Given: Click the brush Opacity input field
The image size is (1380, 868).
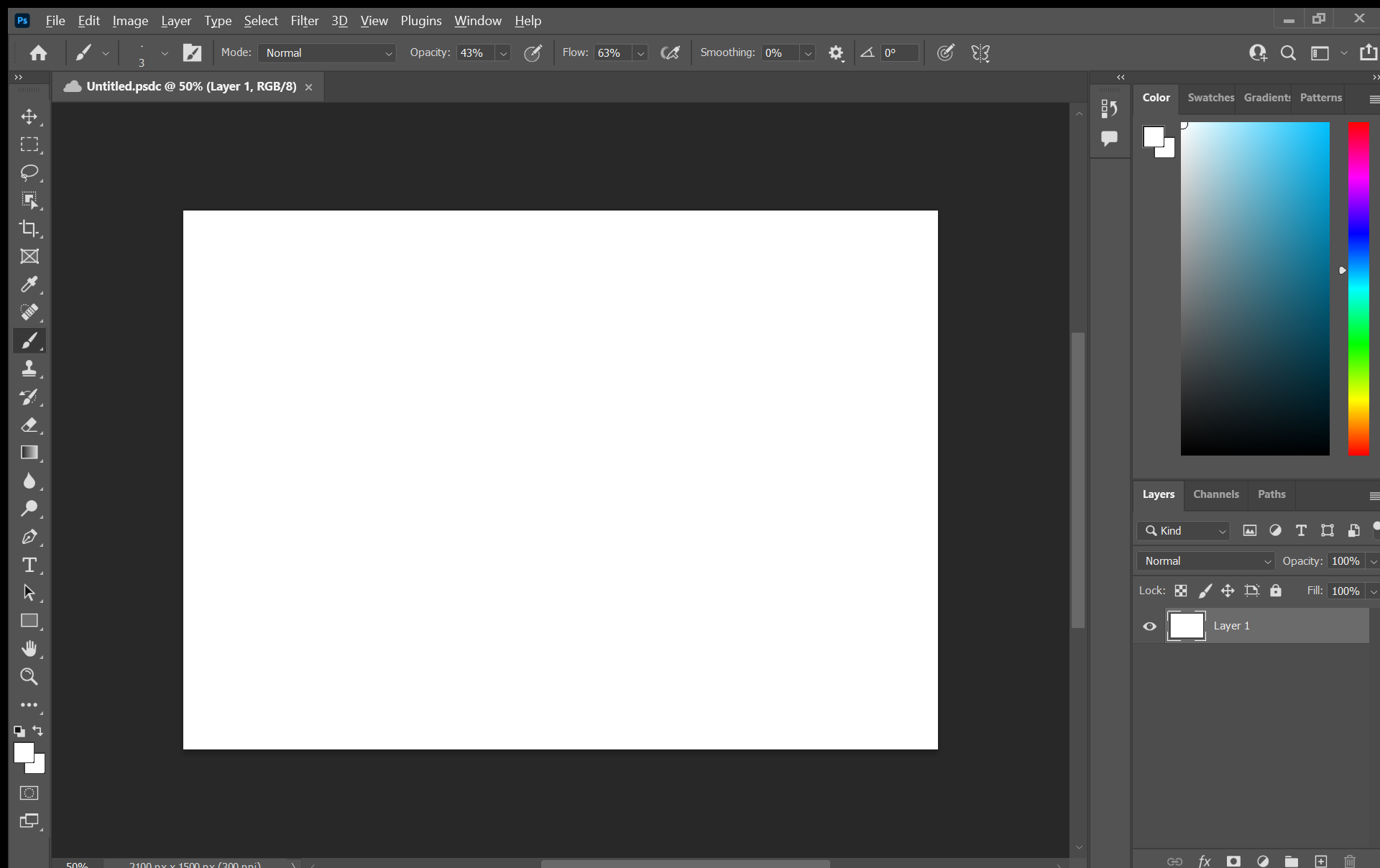Looking at the screenshot, I should (474, 53).
